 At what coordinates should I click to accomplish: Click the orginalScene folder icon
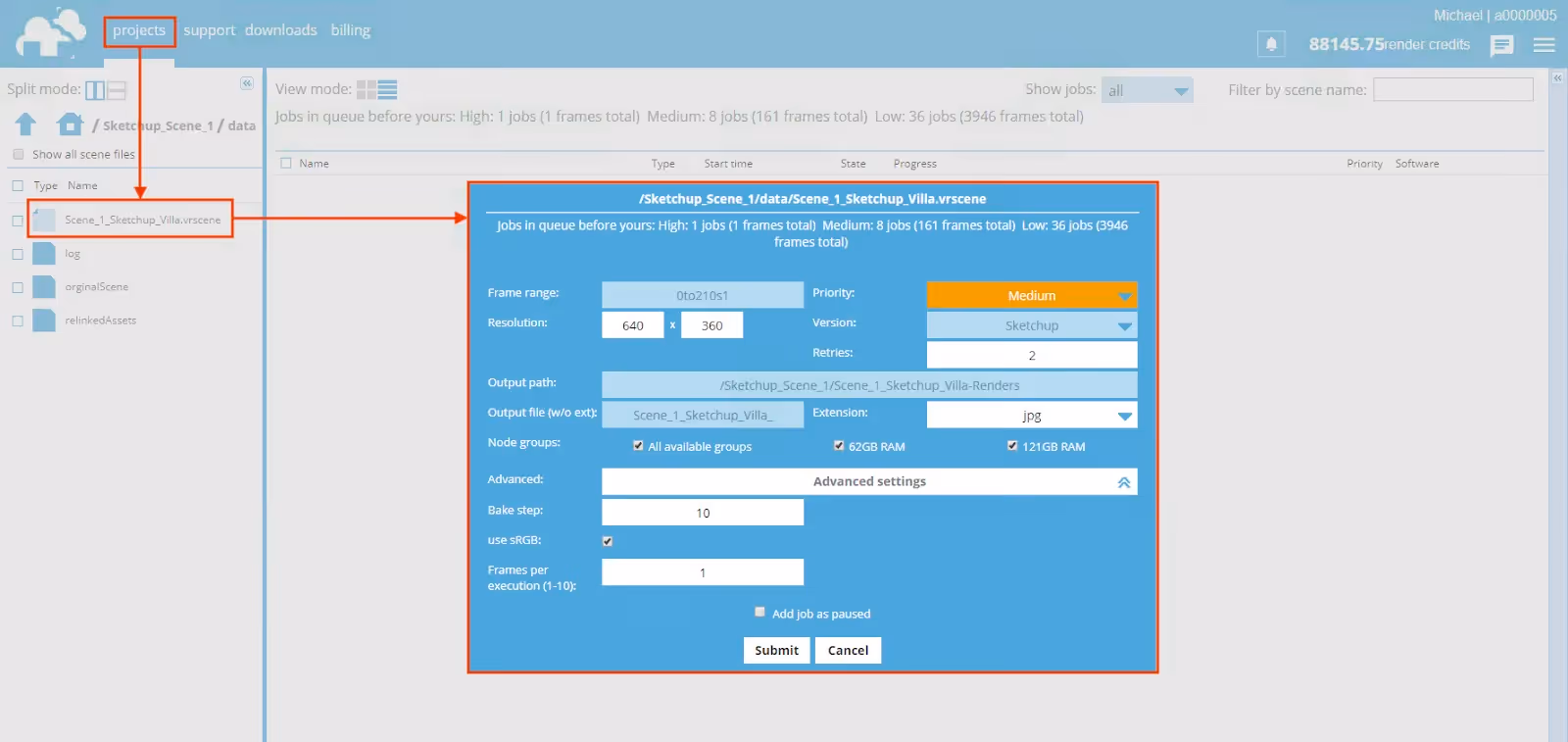coord(44,287)
